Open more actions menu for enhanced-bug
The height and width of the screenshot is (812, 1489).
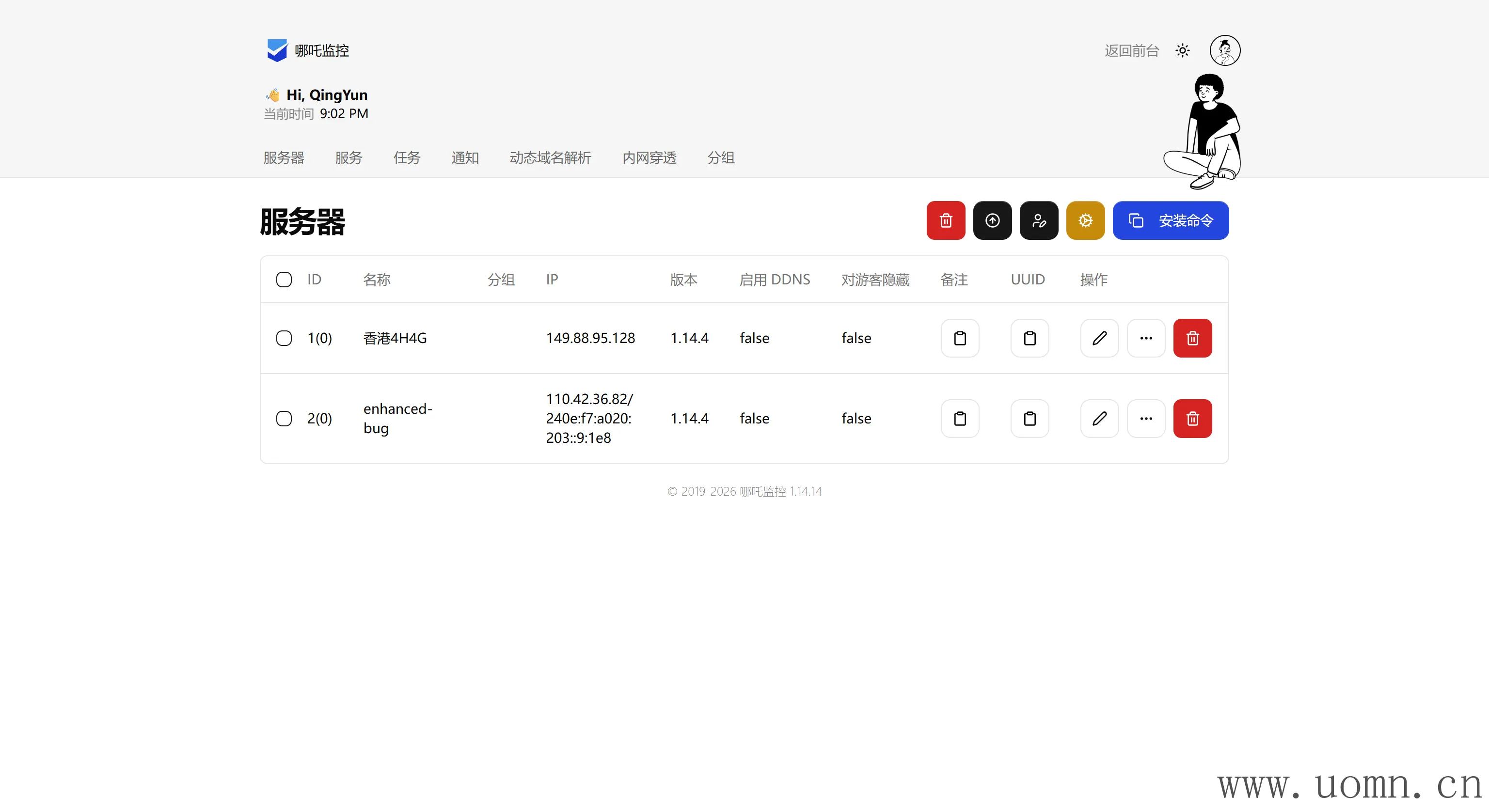pyautogui.click(x=1146, y=419)
